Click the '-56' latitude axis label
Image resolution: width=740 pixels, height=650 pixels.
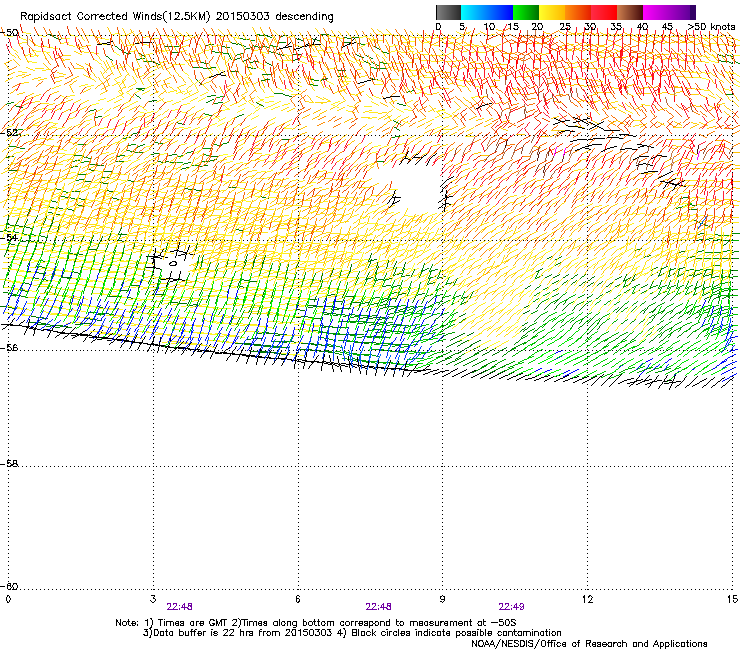[x=9, y=348]
